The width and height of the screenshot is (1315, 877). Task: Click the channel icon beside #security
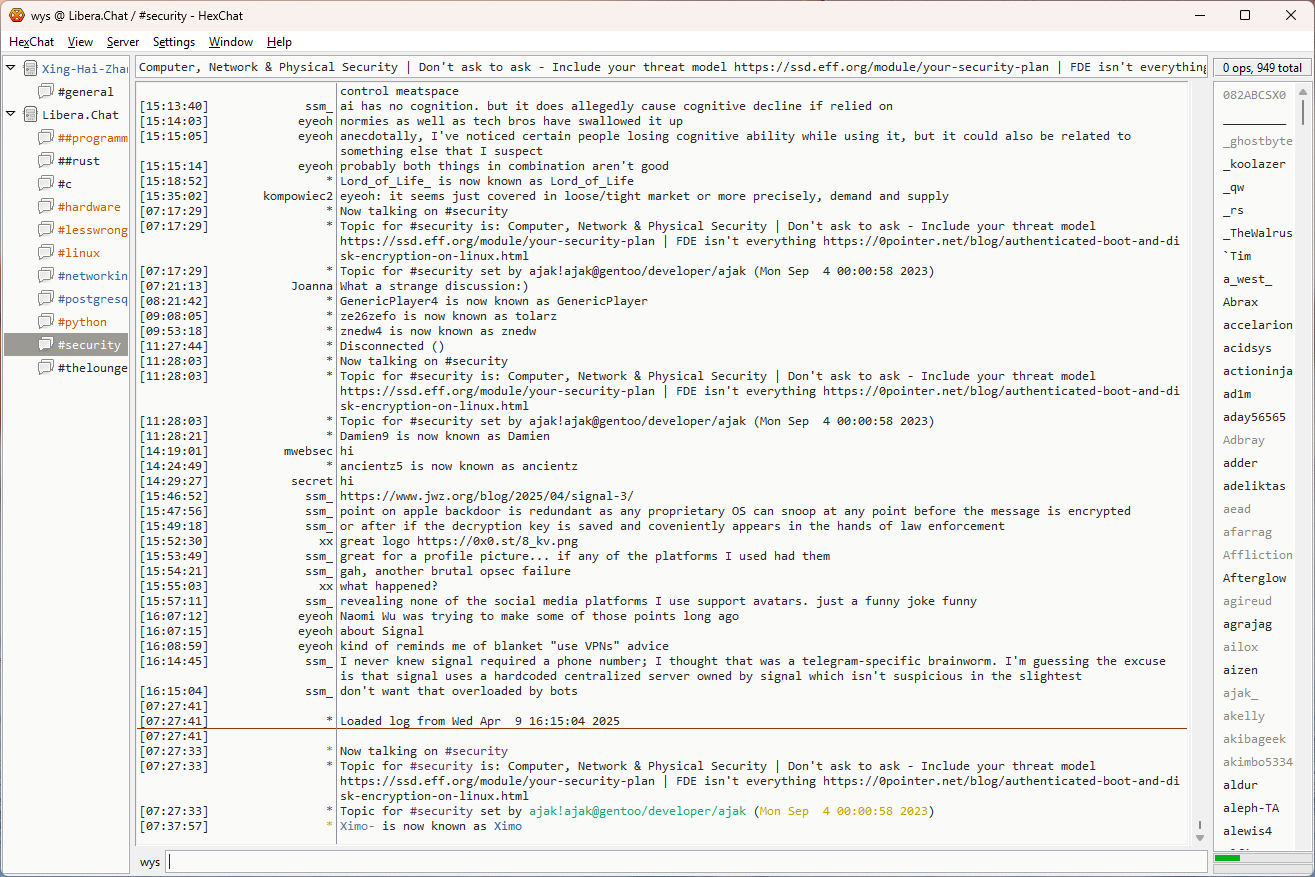tap(46, 344)
